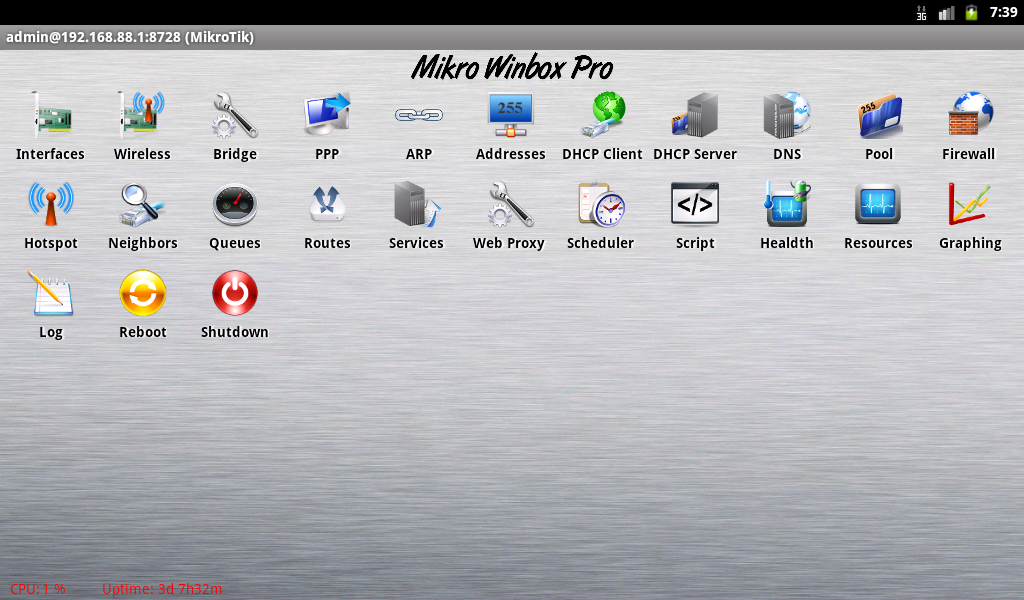Open the DNS icon
This screenshot has height=600, width=1024.
point(787,115)
